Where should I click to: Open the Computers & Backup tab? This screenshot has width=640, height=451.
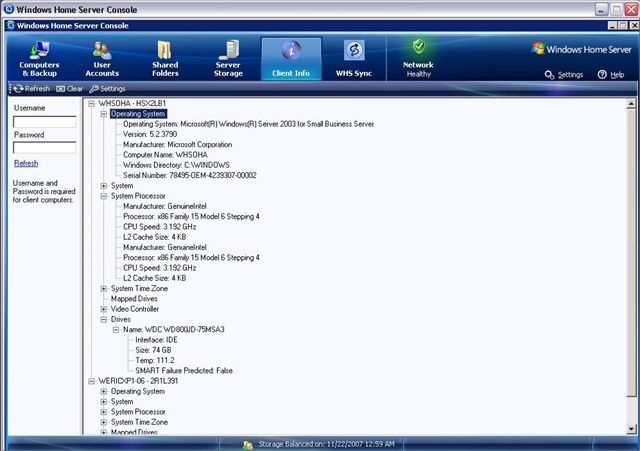[39, 59]
